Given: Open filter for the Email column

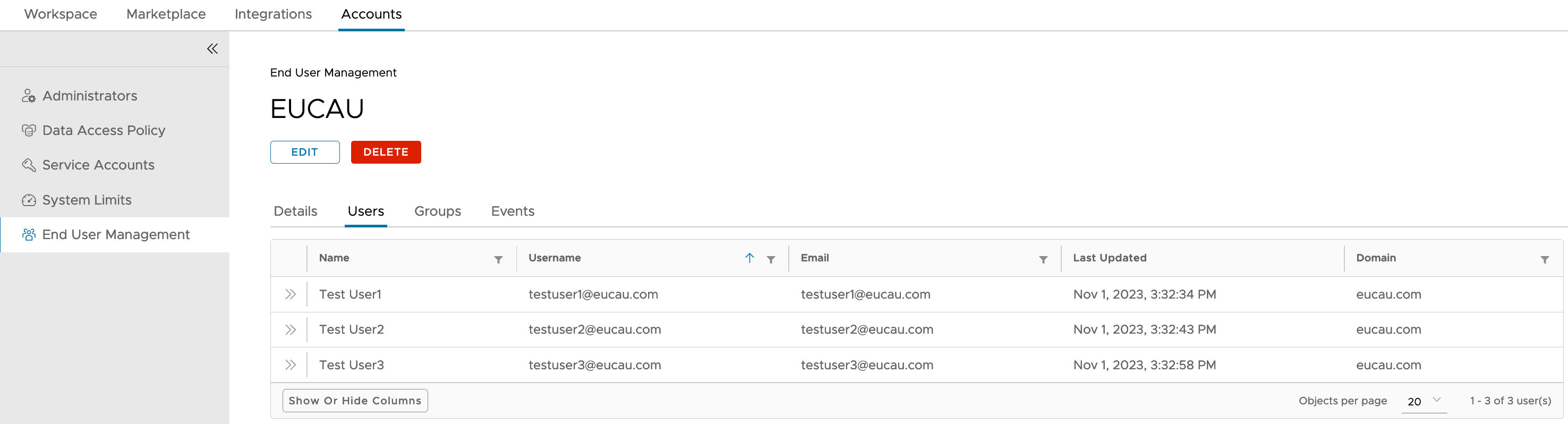Looking at the screenshot, I should 1043,259.
